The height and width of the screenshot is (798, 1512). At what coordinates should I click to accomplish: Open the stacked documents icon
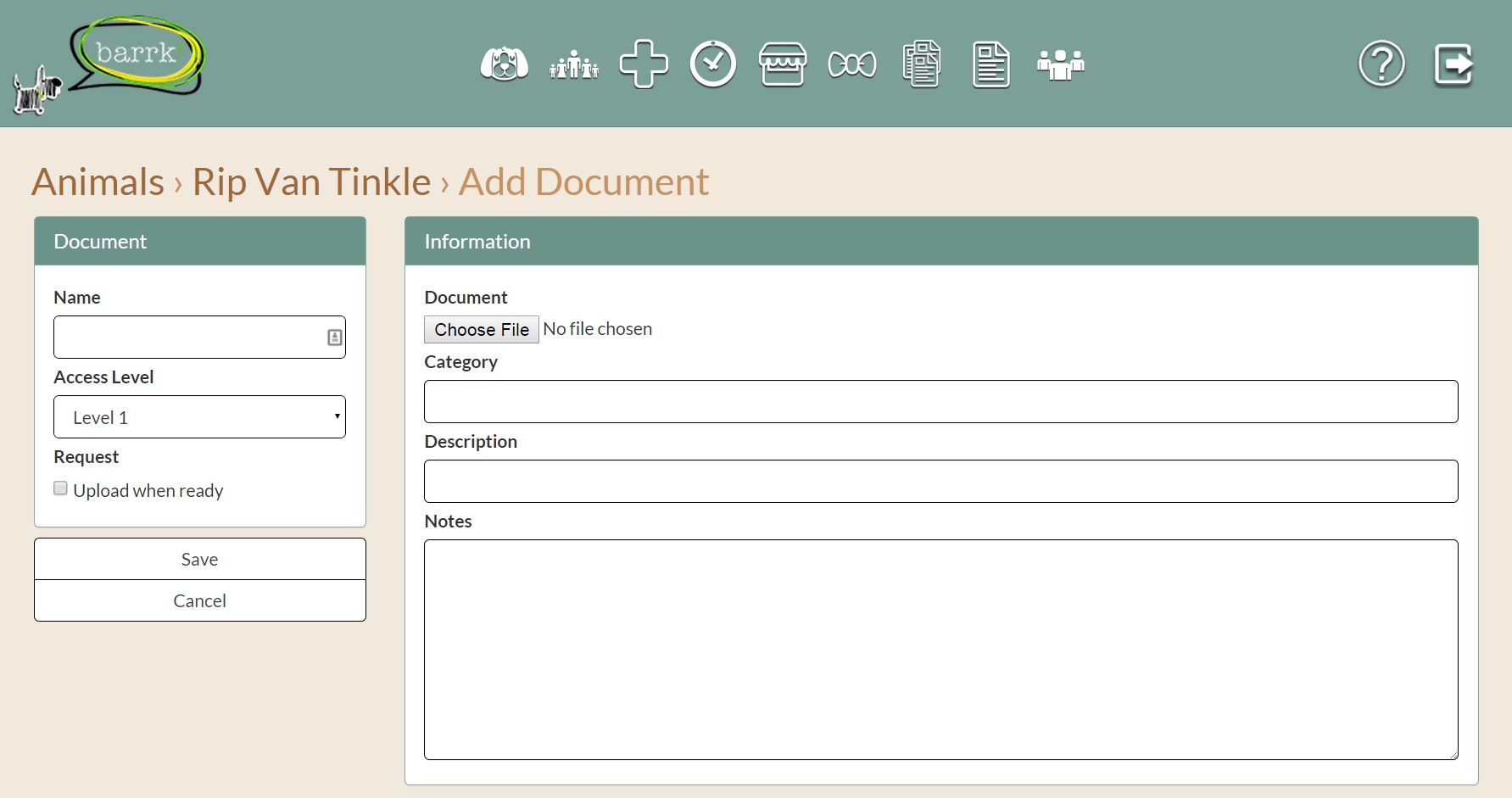click(922, 64)
